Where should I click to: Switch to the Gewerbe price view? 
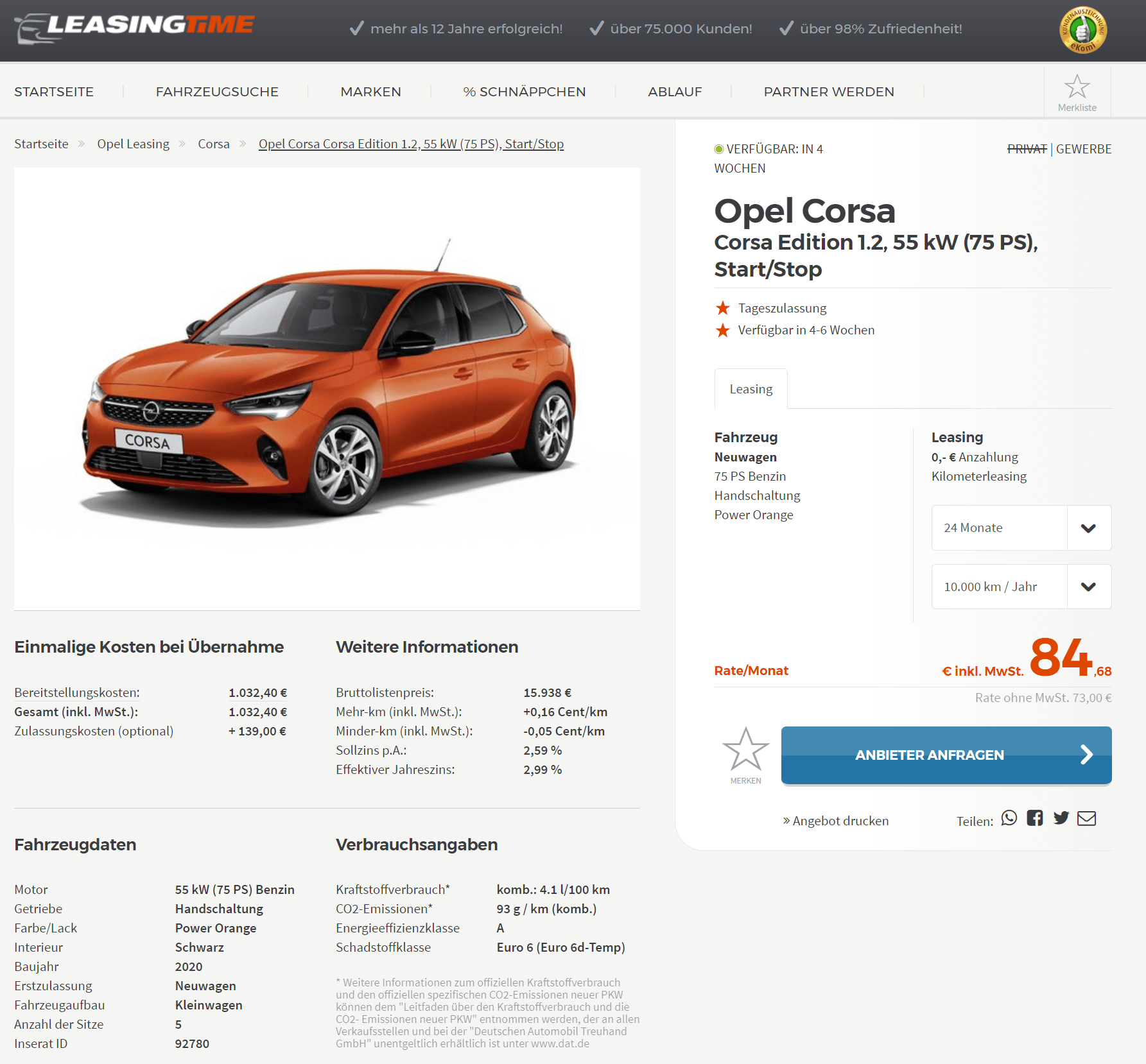pos(1084,149)
